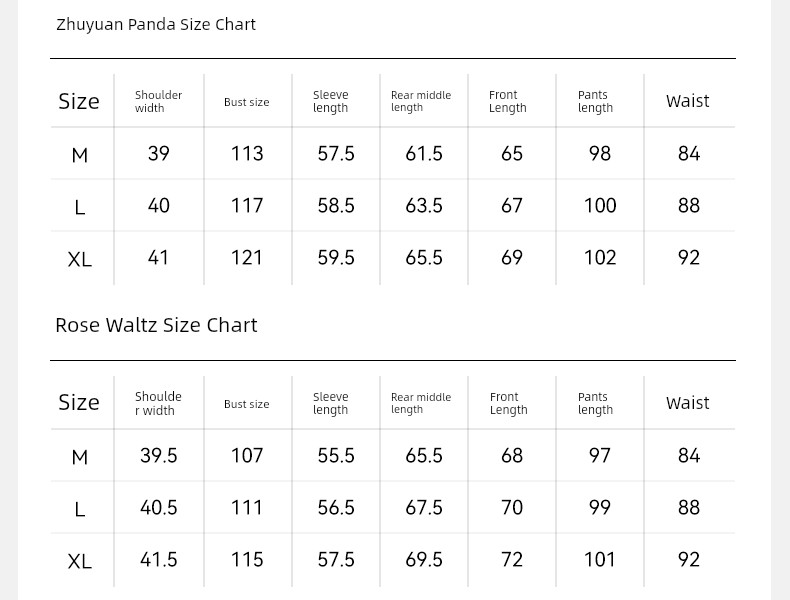
Task: Select the 107 bust size in Rose Waltz M
Action: coord(247,455)
